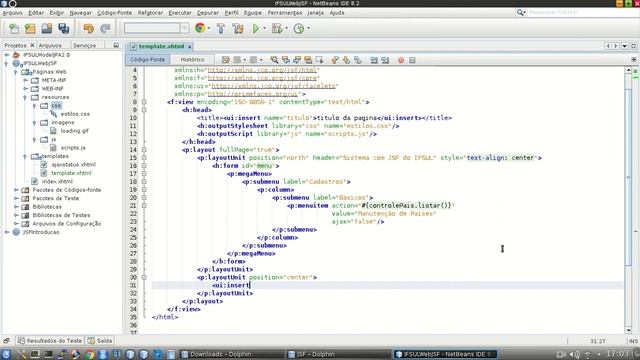This screenshot has height=360, width=640.
Task: Expand the IFSULModelJPA2.0 project node
Action: point(7,55)
